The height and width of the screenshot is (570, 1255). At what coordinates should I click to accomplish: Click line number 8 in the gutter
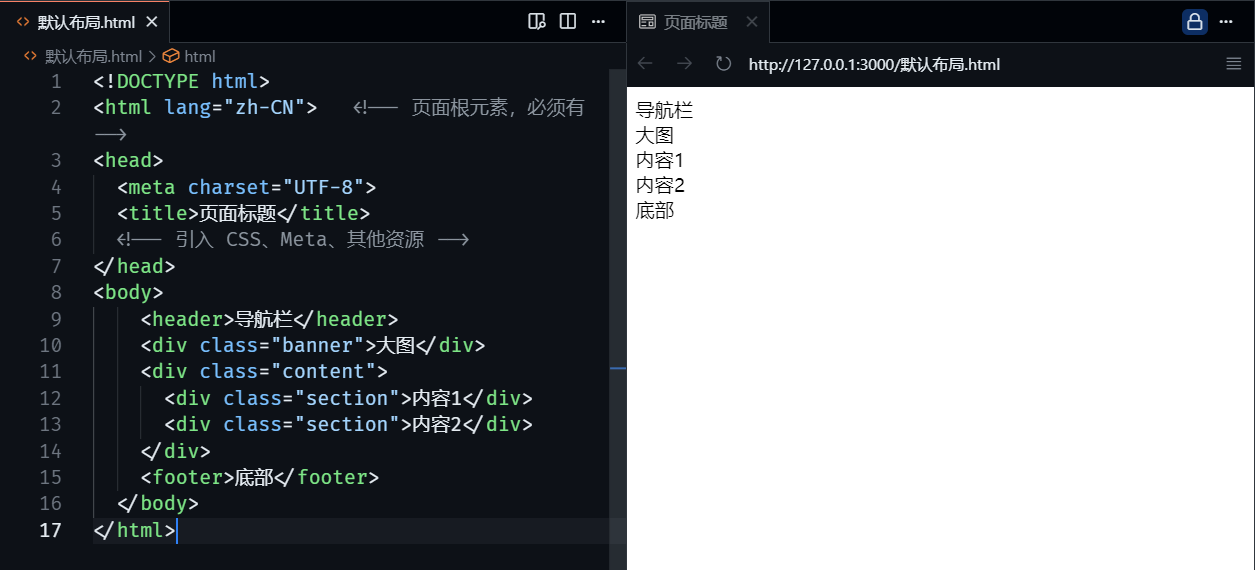pos(56,293)
